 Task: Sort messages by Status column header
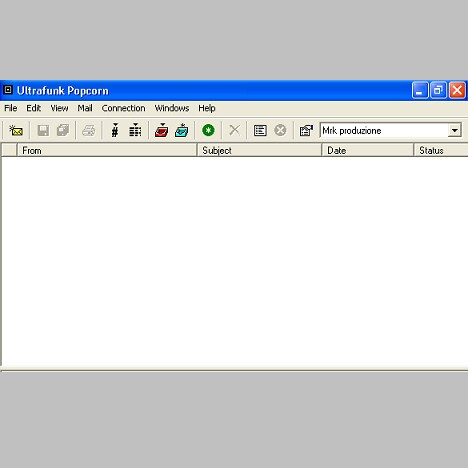441,150
